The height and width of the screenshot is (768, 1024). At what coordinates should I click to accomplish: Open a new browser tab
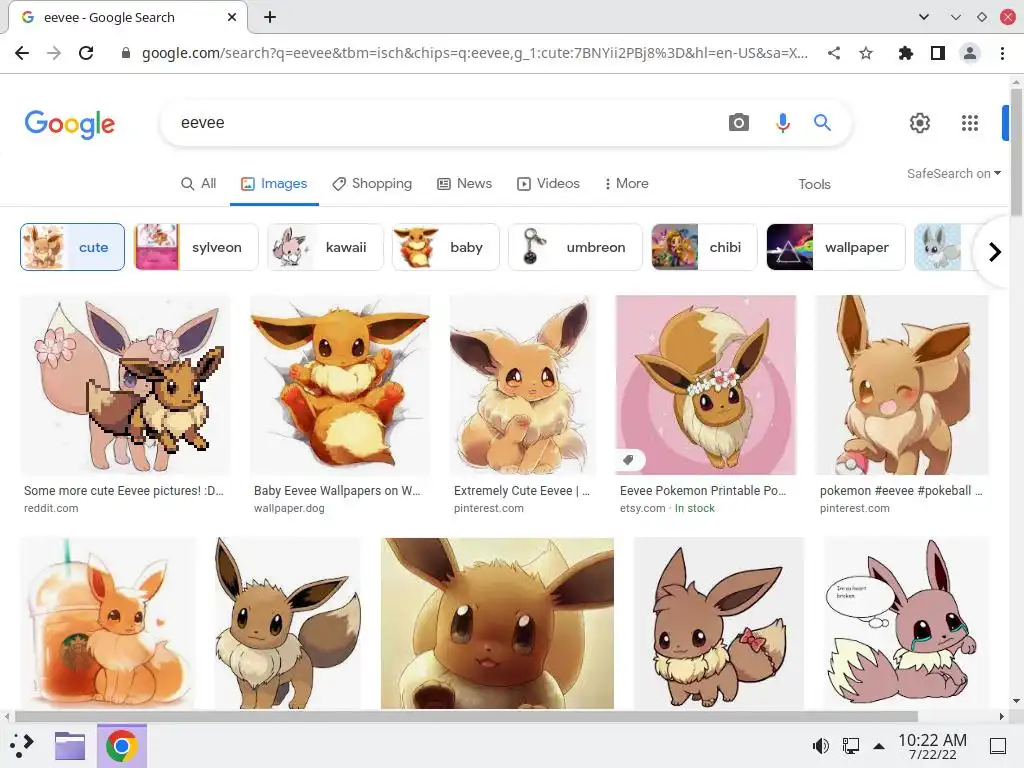point(270,18)
